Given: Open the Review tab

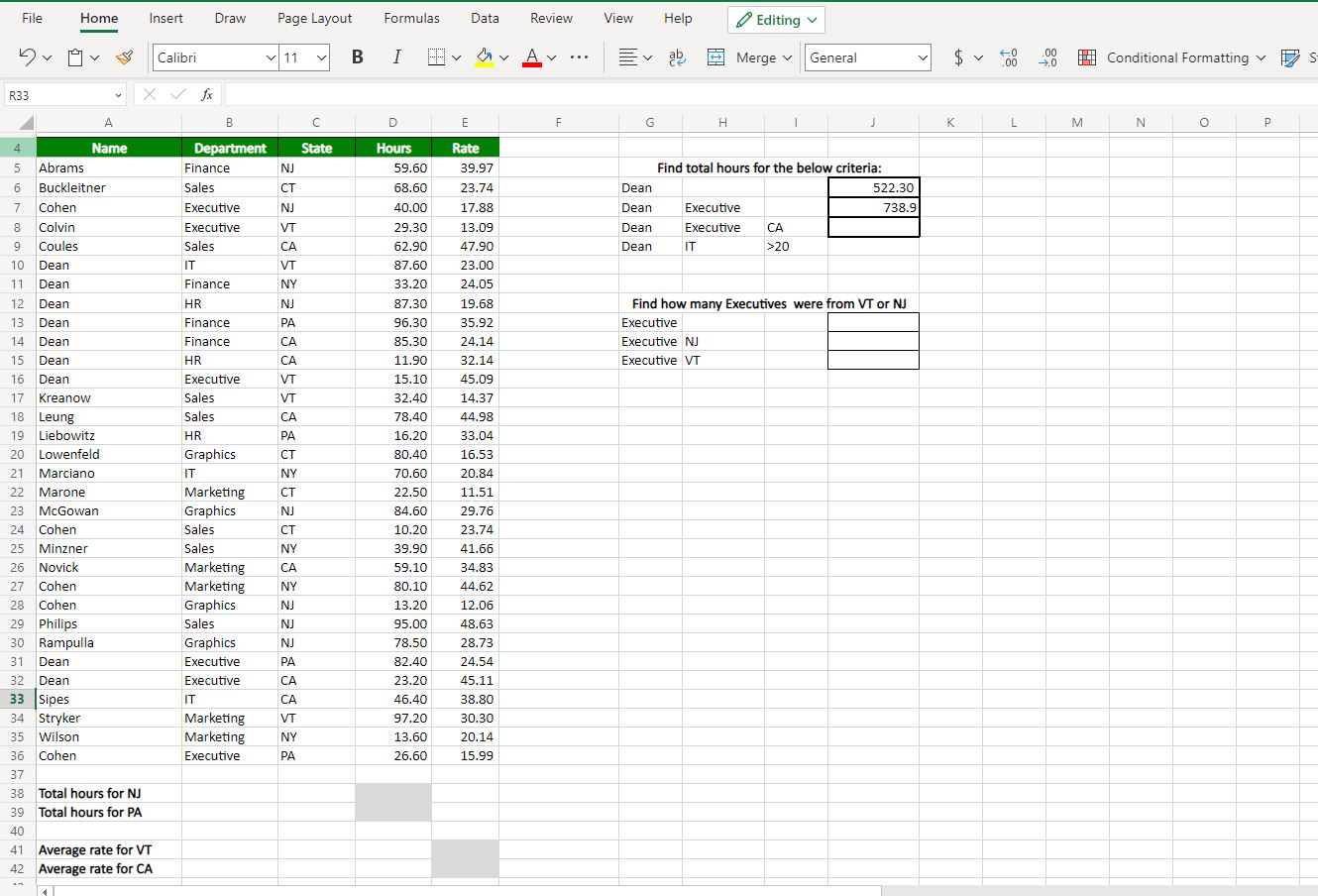Looking at the screenshot, I should 551,18.
